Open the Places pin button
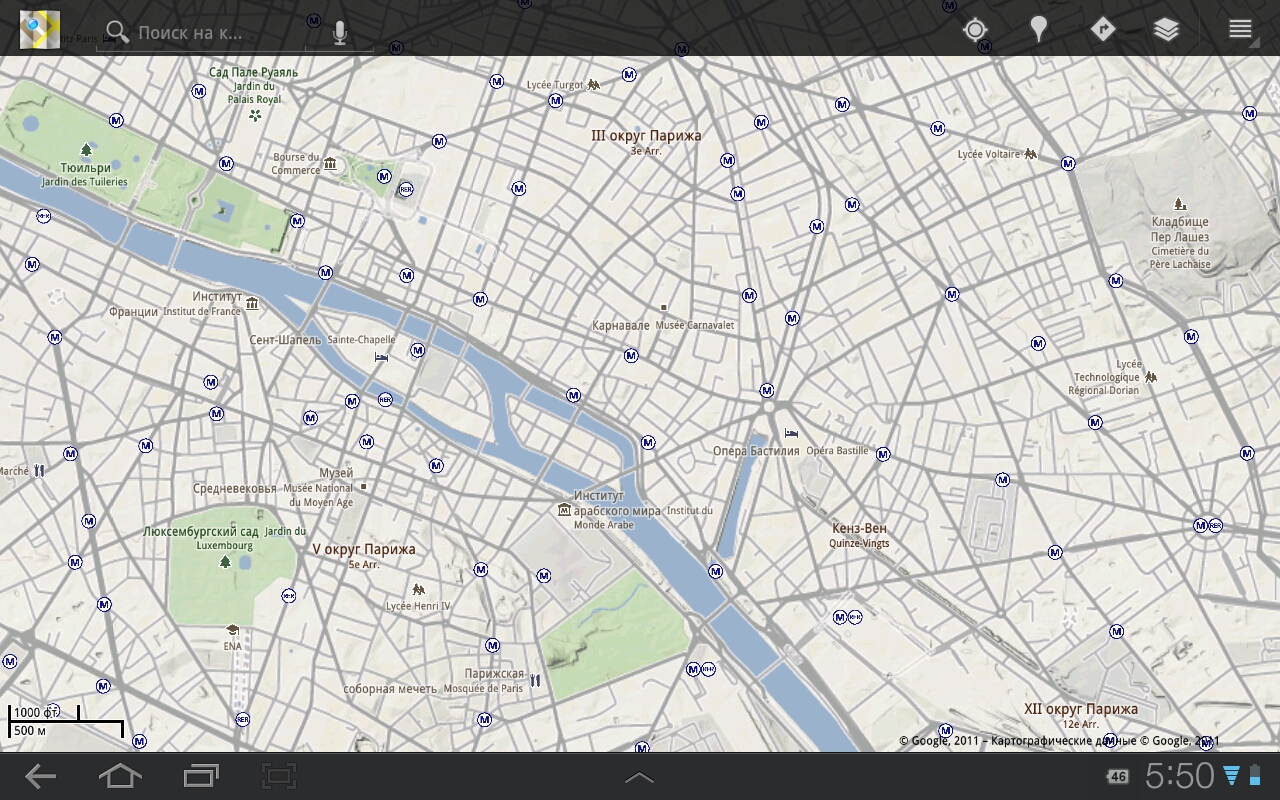This screenshot has height=800, width=1280. pyautogui.click(x=1039, y=30)
